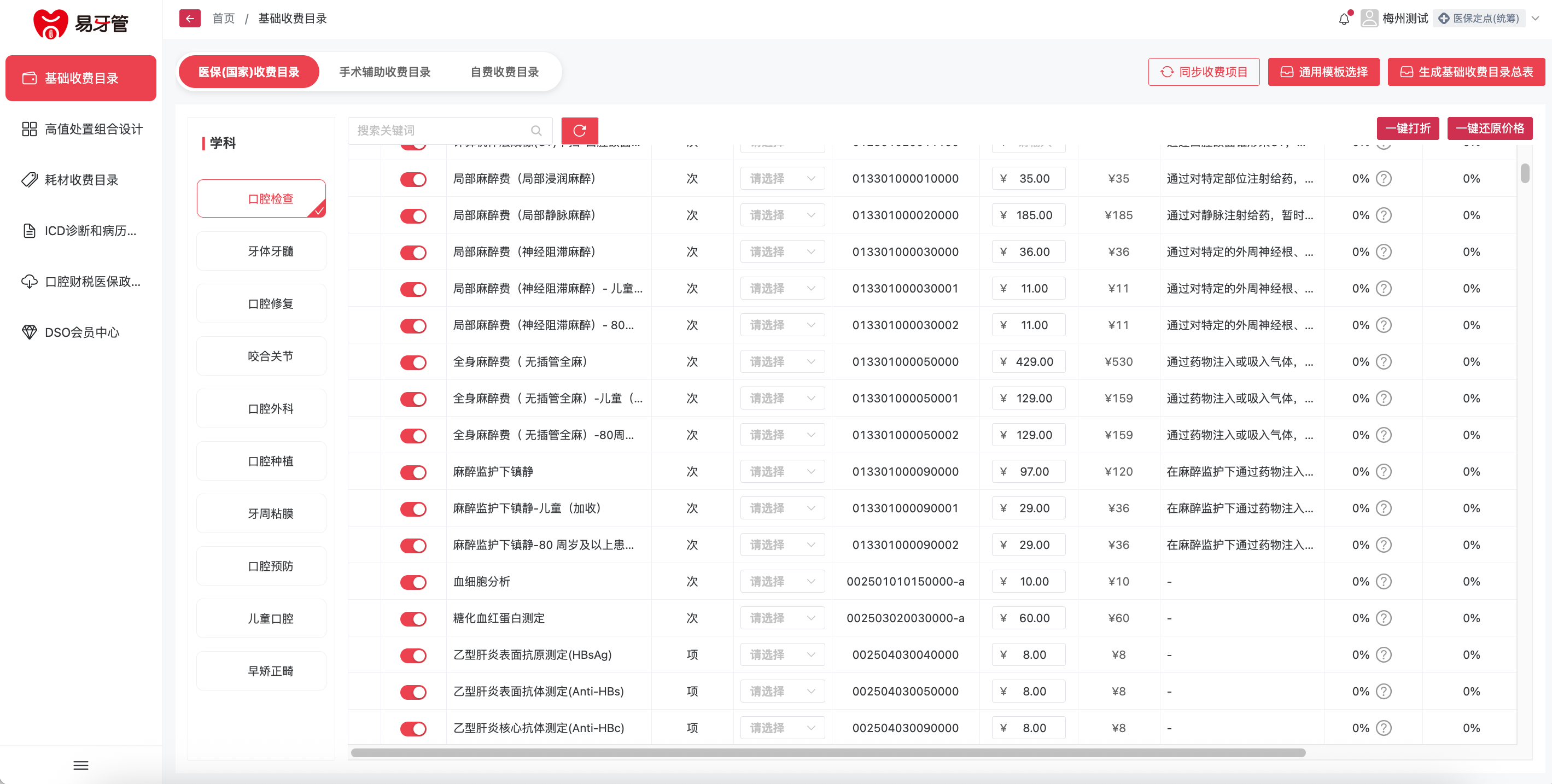
Task: Toggle switch for 013301000030000 row
Action: click(413, 253)
